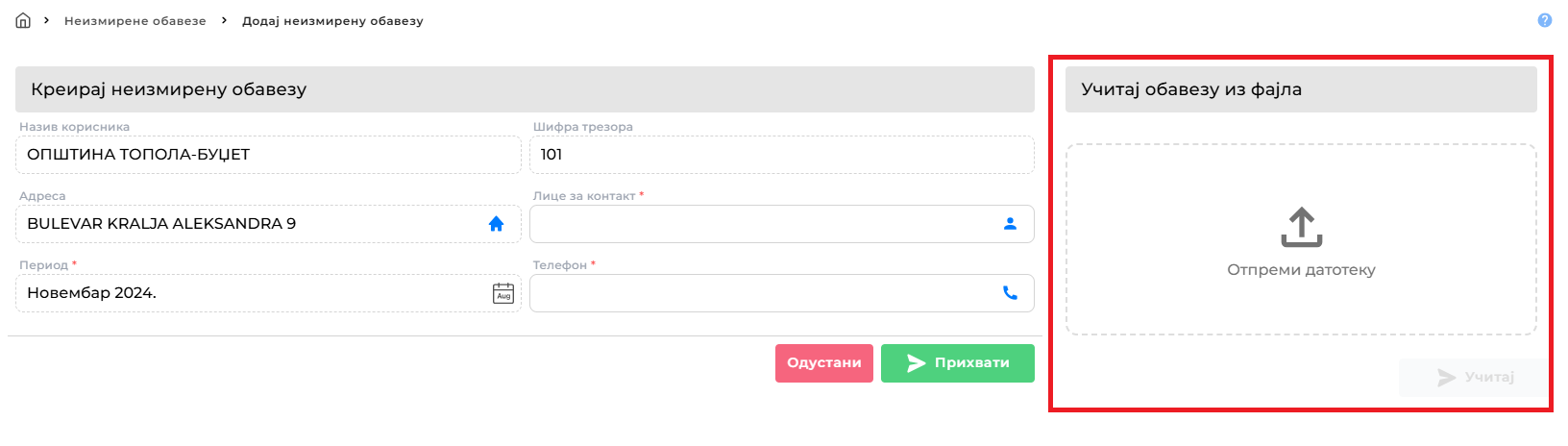The width and height of the screenshot is (1568, 446).
Task: Click the Назив корисника field with ОПШТИНА ТОПОЛА-БУЏЕТ
Action: point(268,155)
